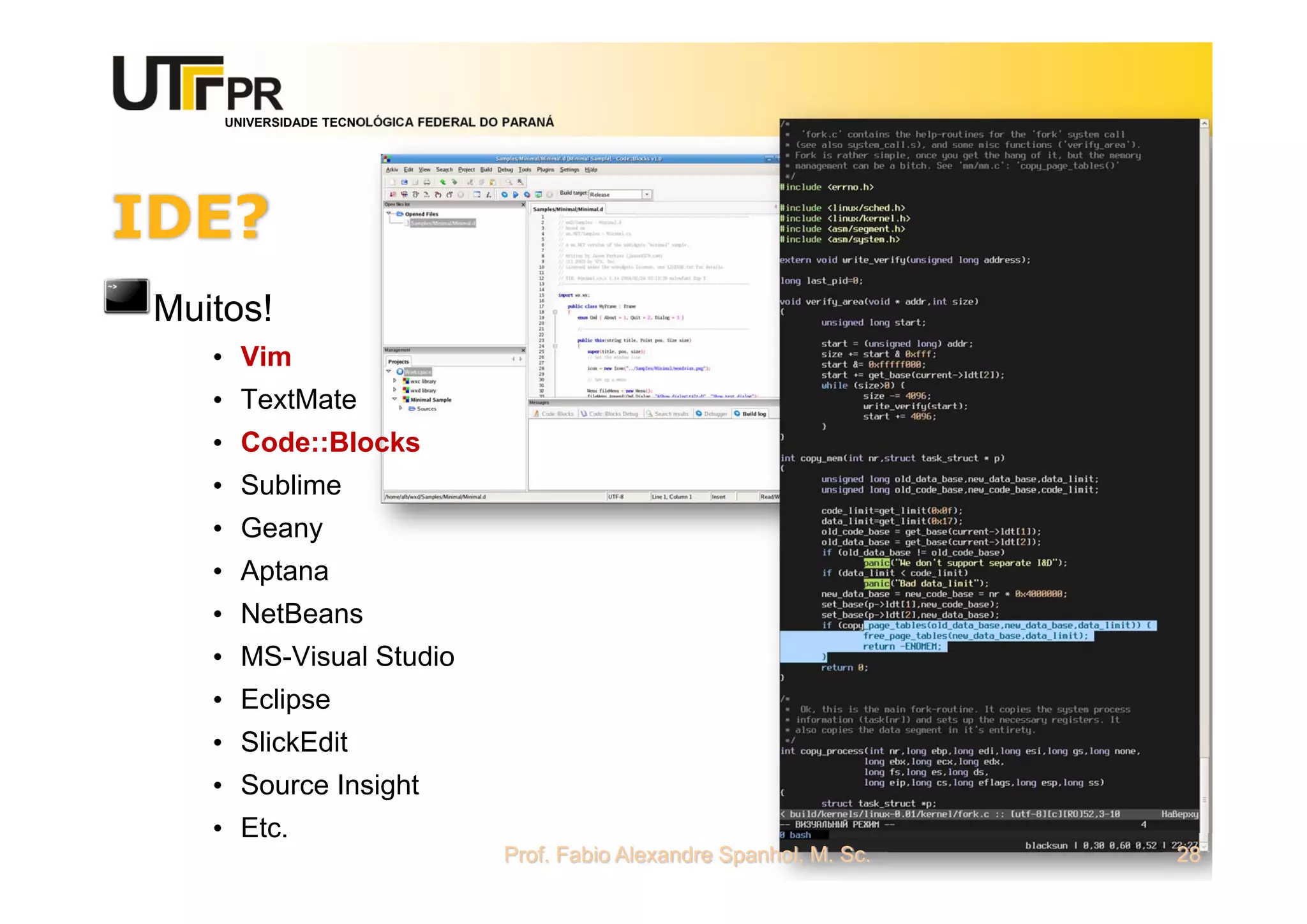Switch to the Debugger messages tab

coord(712,414)
